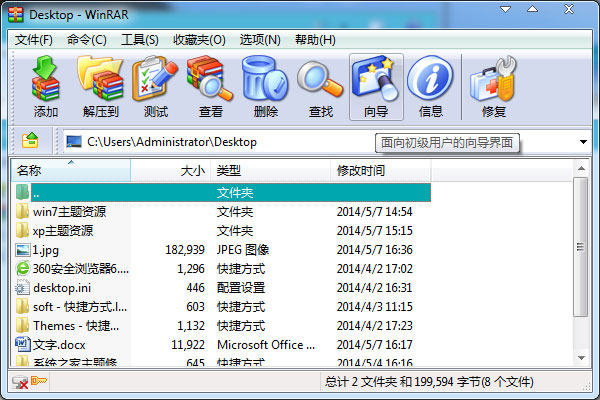
Task: Open the 帮助(H) menu
Action: click(x=315, y=40)
